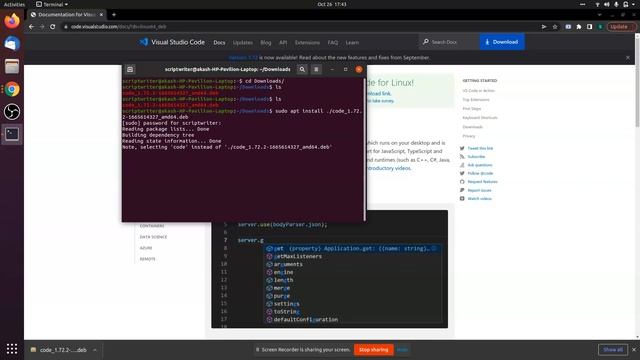Open the Terminal app menu in top bar
This screenshot has height=360, width=640.
pyautogui.click(x=52, y=4)
